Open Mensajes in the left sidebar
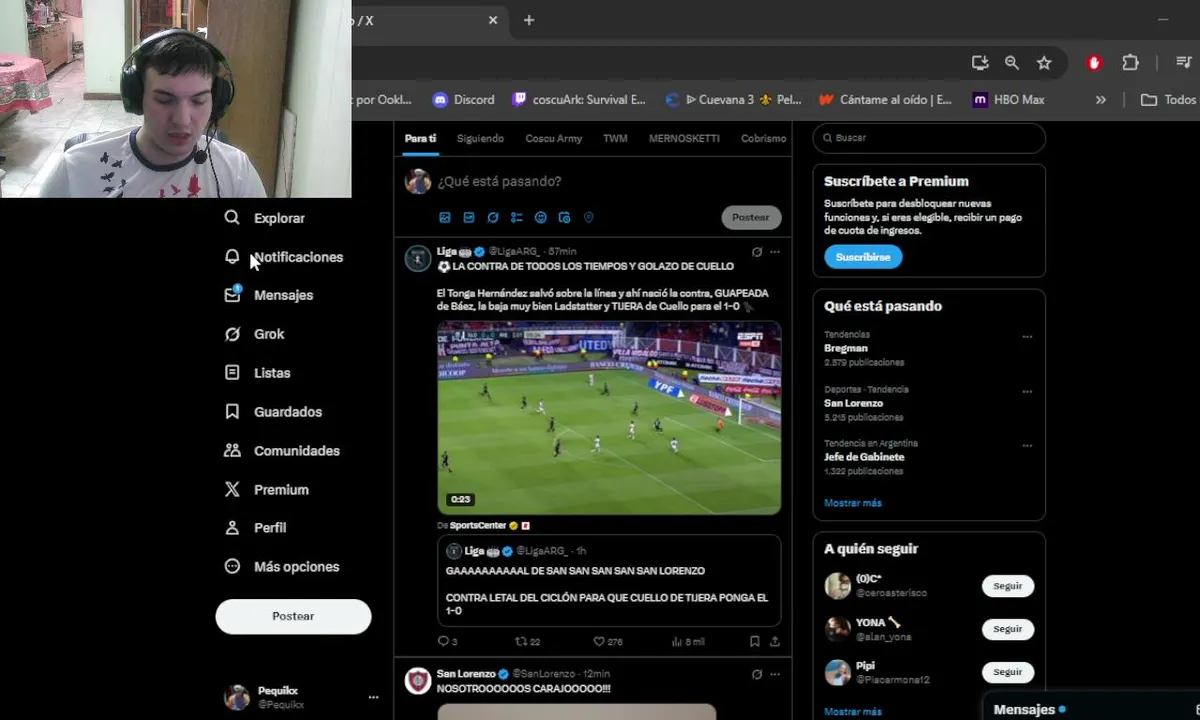 pos(269,295)
